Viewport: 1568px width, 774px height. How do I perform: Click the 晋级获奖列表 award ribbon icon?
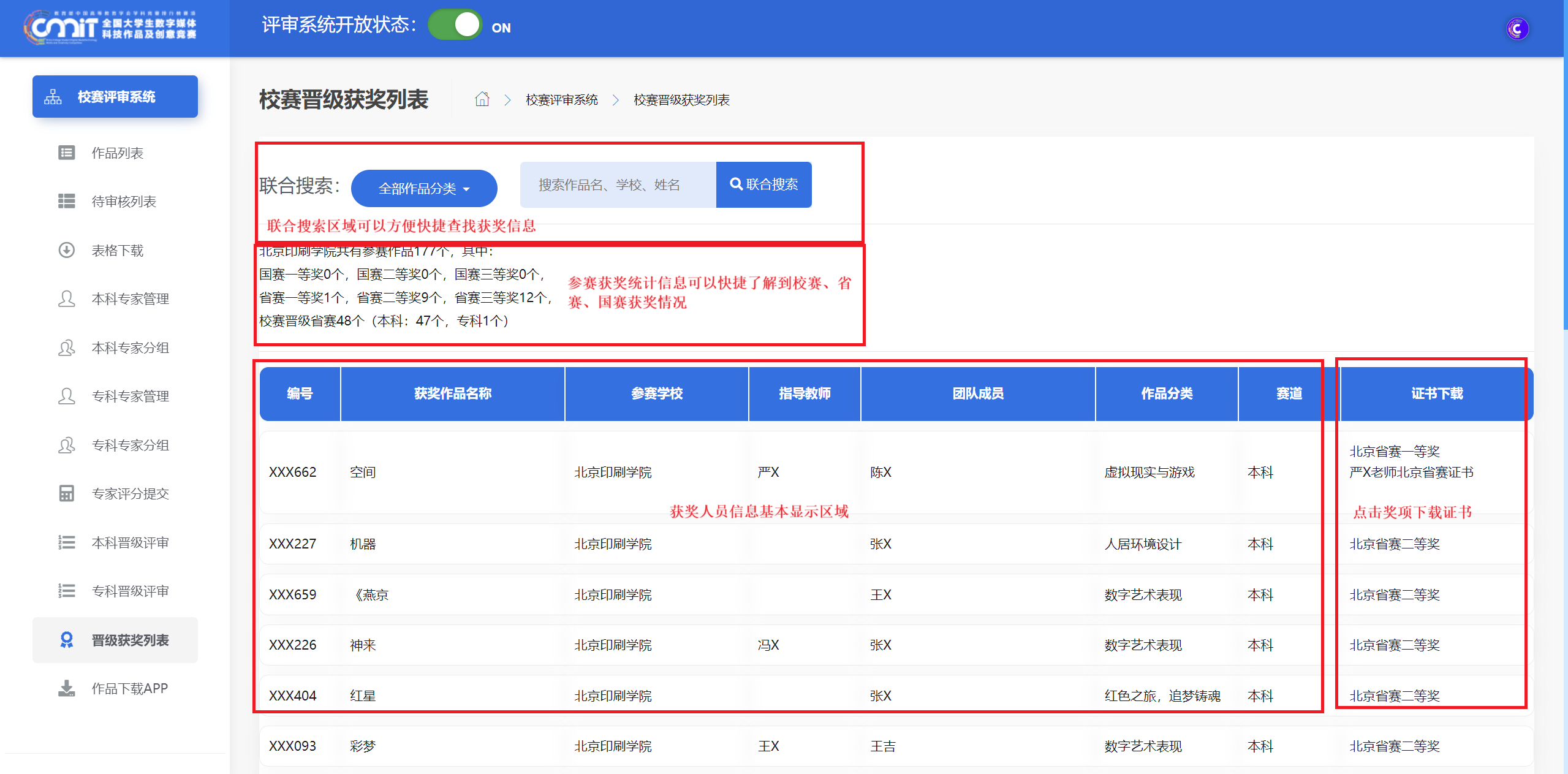(66, 640)
